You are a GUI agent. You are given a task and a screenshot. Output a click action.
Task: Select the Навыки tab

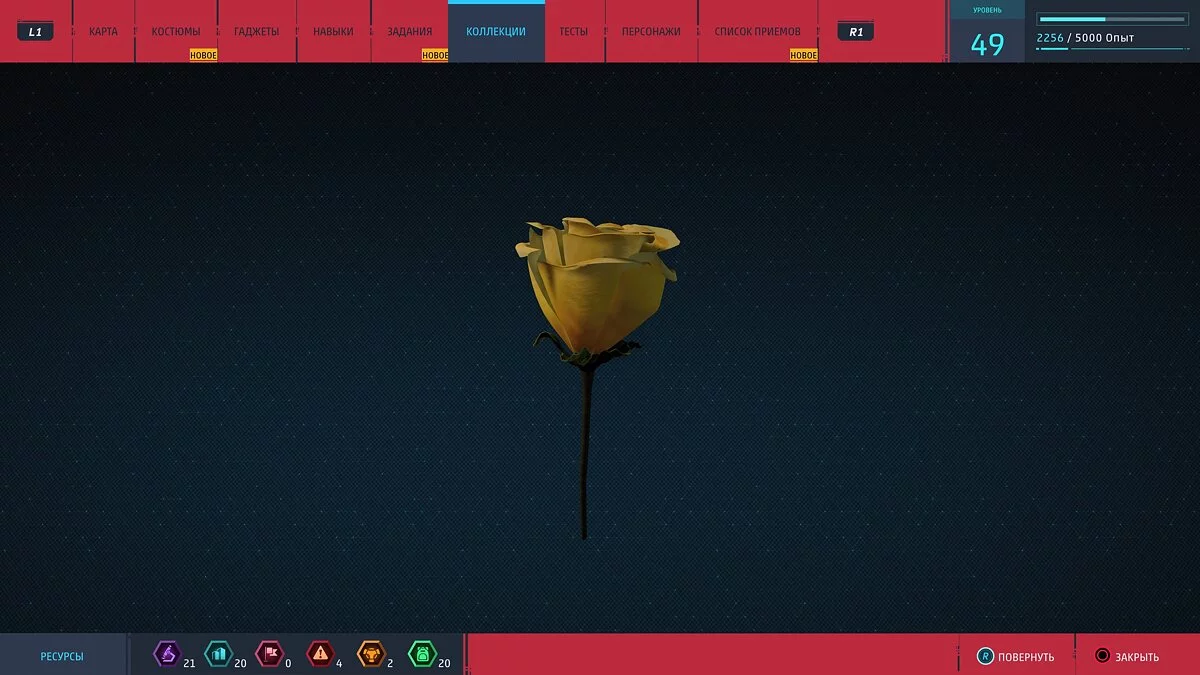(x=333, y=32)
